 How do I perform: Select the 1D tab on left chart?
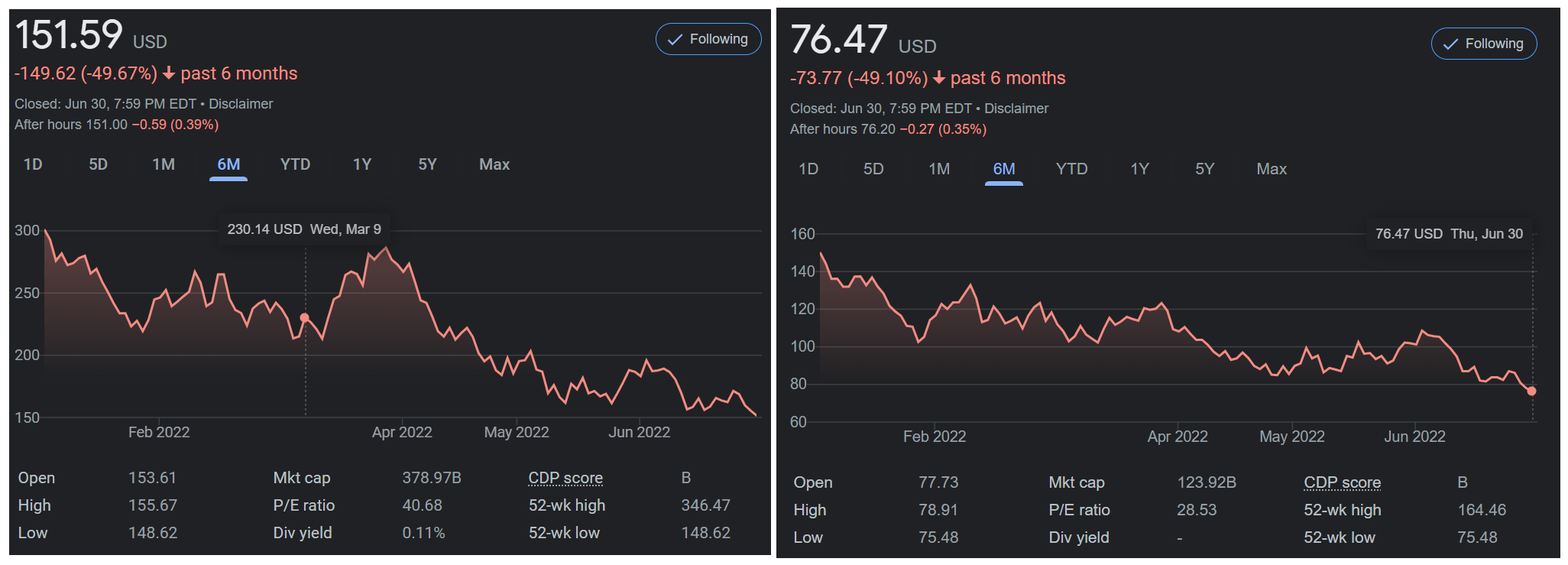[33, 164]
